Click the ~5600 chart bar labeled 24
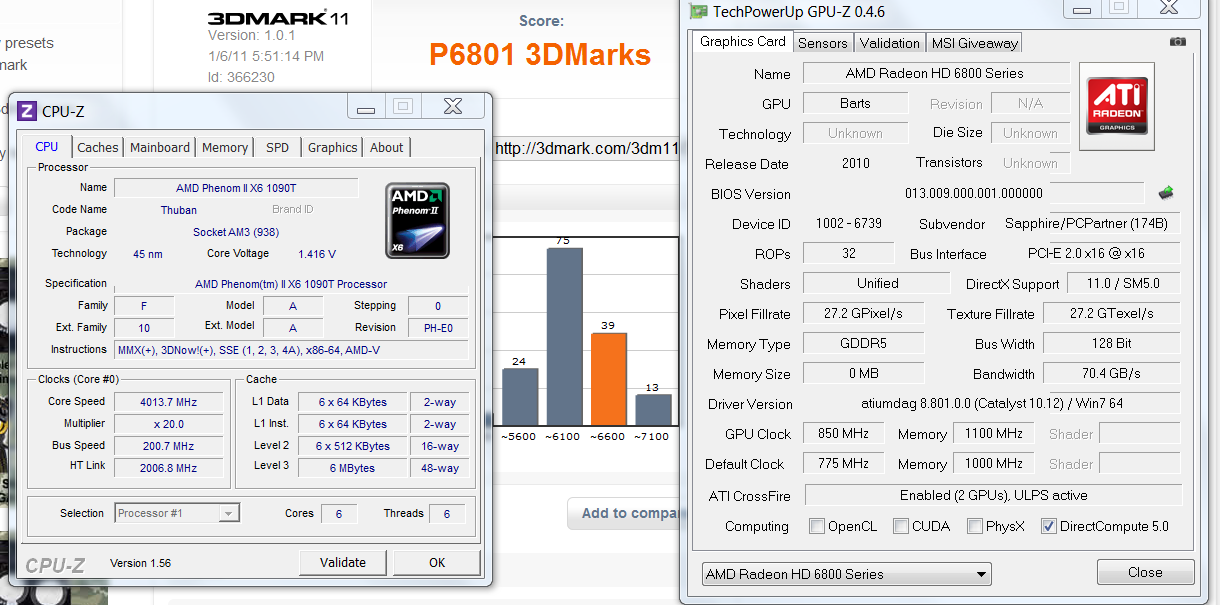Screen dimensions: 1220x605 [520, 397]
